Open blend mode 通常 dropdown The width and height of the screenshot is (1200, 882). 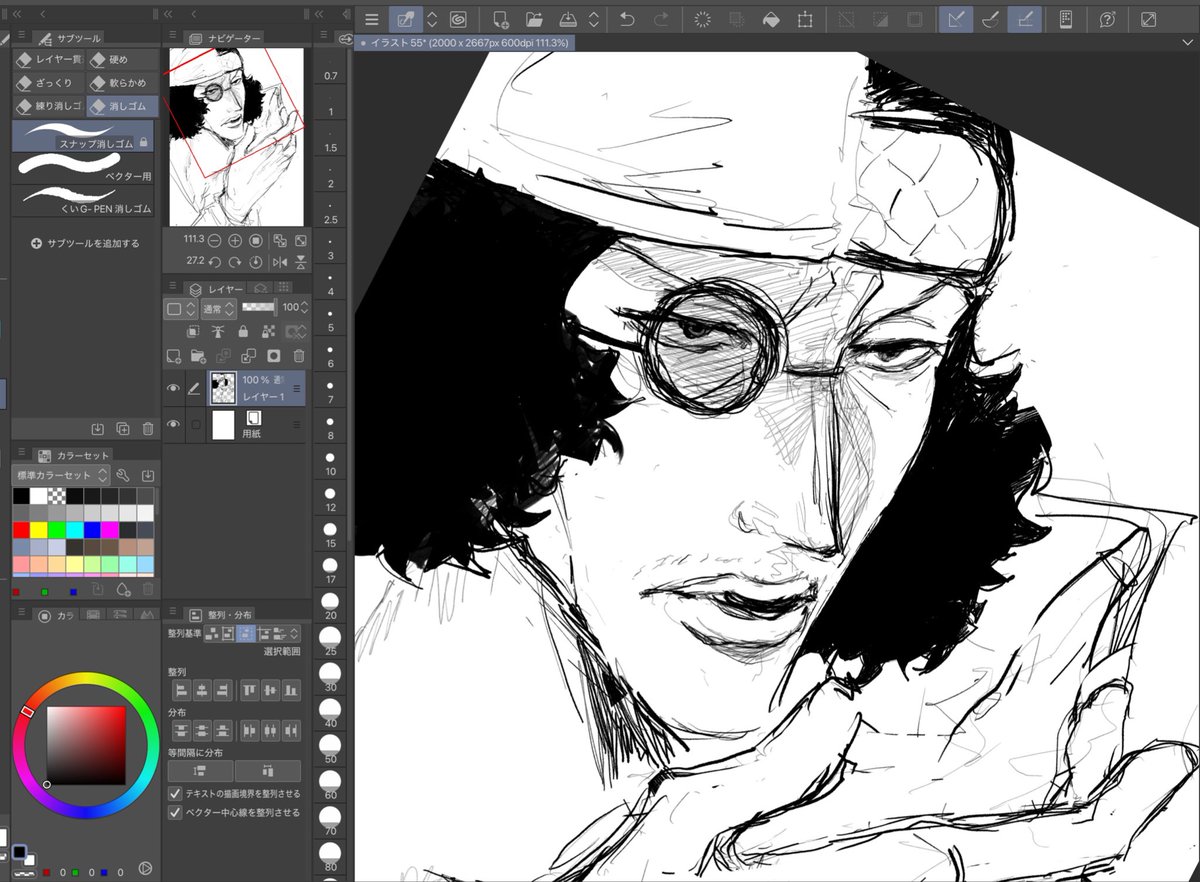pyautogui.click(x=218, y=308)
